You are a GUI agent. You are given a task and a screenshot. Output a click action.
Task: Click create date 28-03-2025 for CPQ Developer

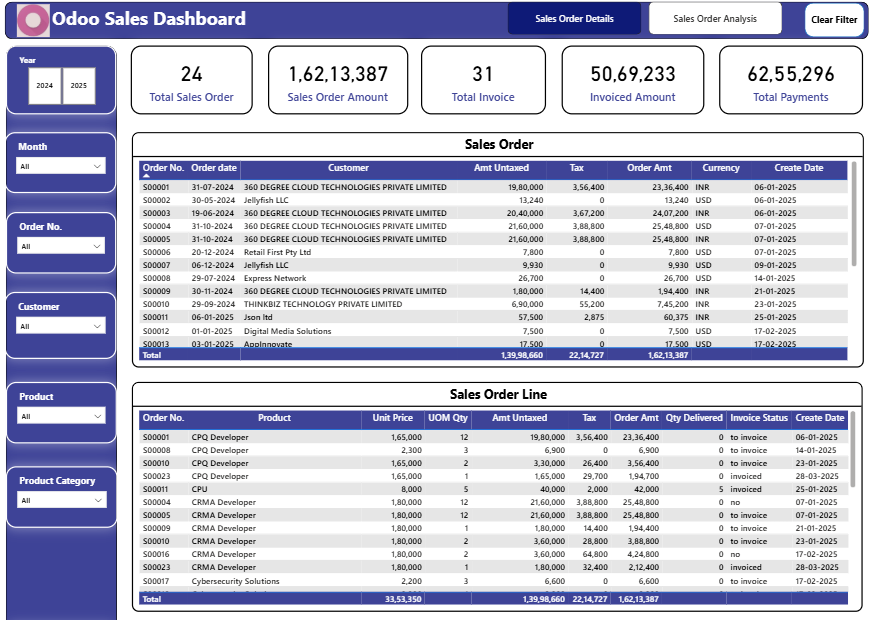tap(816, 477)
